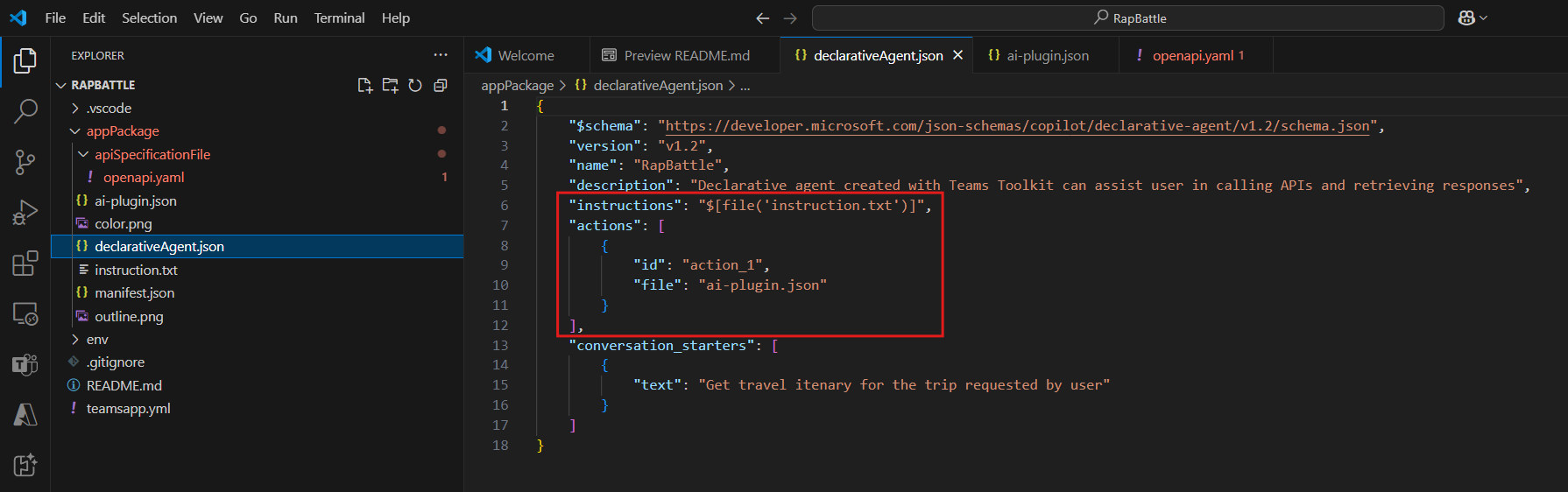Expand the env folder
The width and height of the screenshot is (1568, 492).
click(x=75, y=340)
